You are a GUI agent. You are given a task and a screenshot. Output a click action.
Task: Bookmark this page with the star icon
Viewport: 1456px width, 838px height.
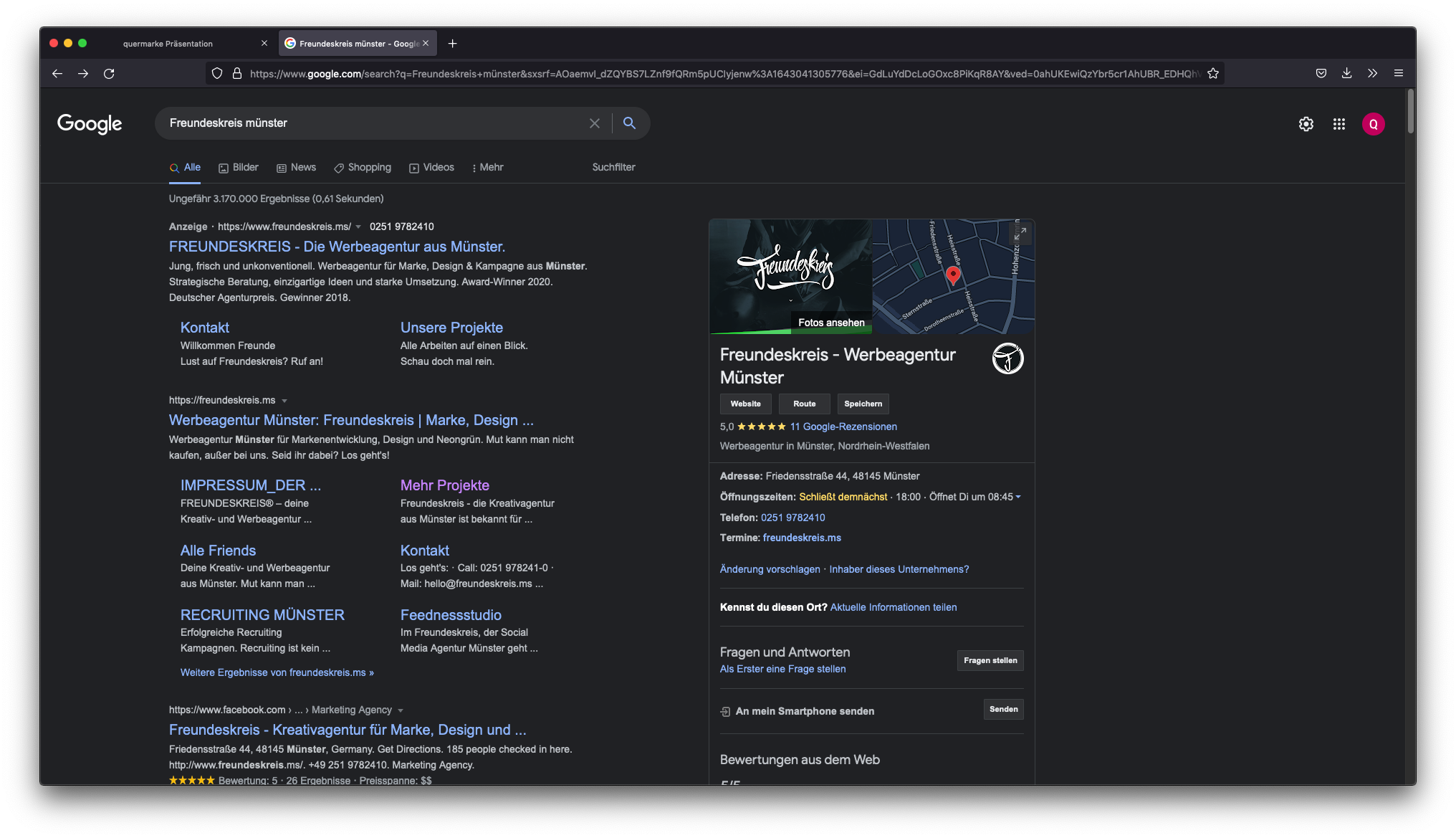[x=1212, y=73]
